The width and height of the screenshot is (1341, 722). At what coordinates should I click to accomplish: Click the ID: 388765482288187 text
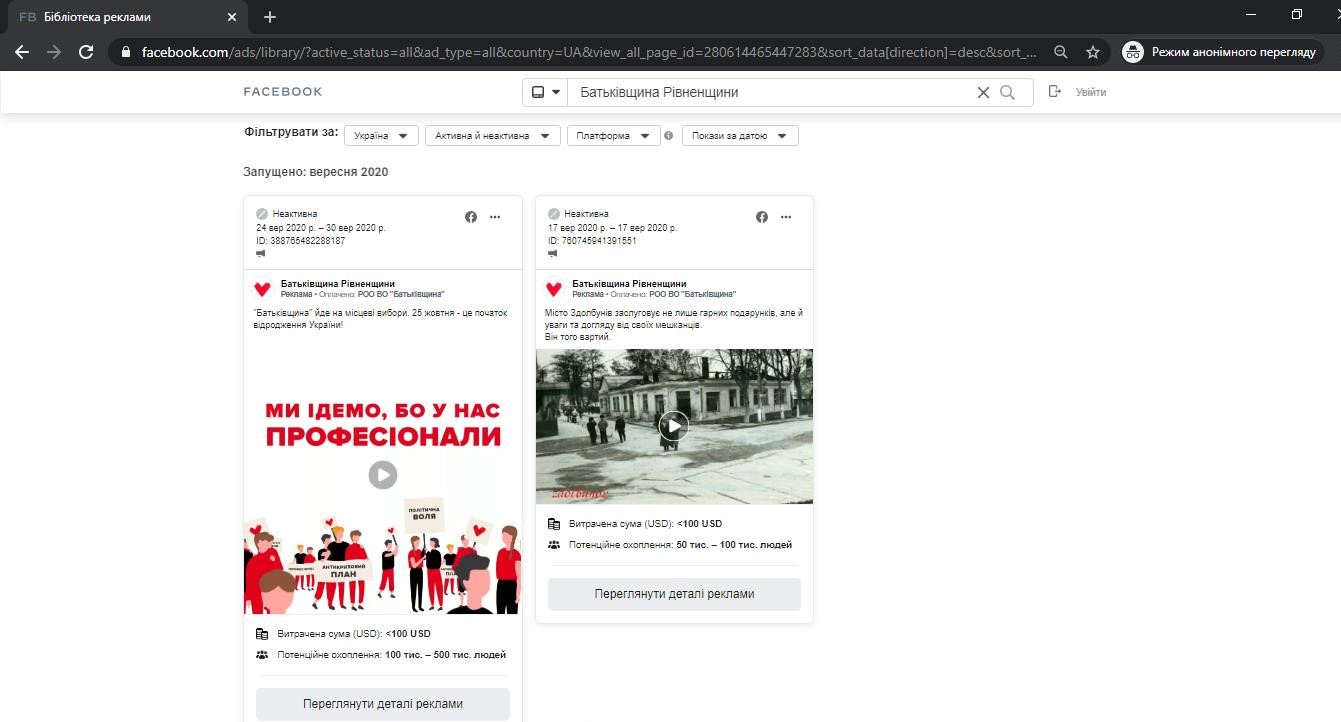[x=300, y=241]
